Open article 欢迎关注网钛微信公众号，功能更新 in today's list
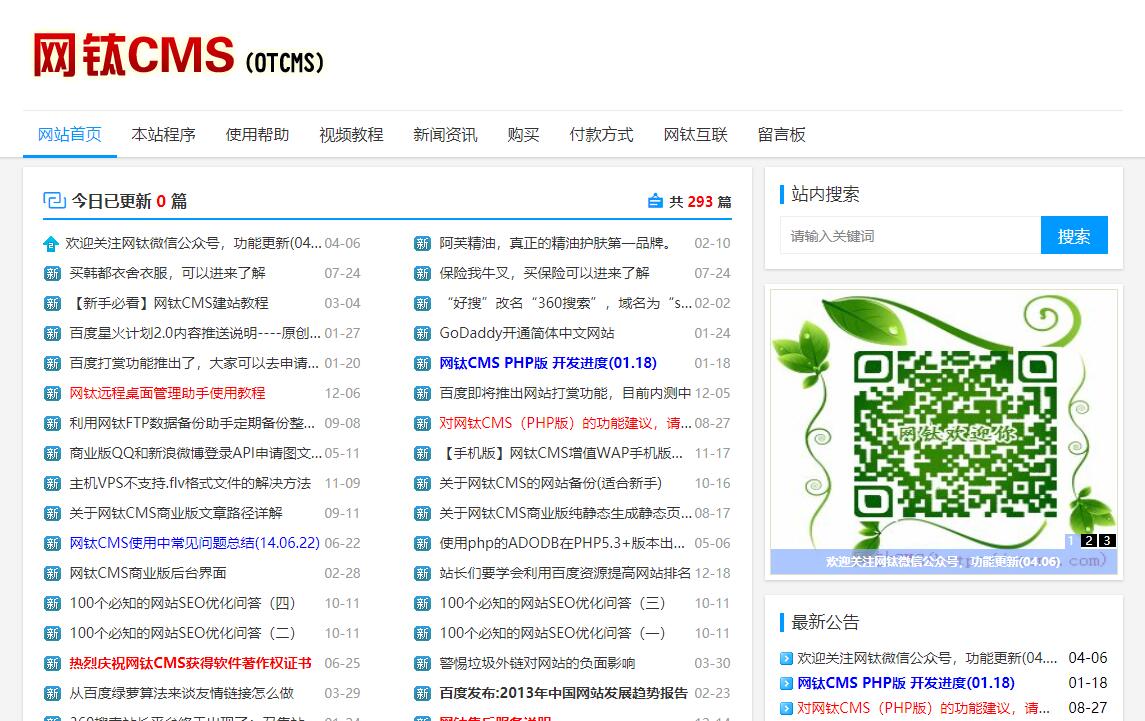The width and height of the screenshot is (1145, 721). pyautogui.click(x=194, y=243)
